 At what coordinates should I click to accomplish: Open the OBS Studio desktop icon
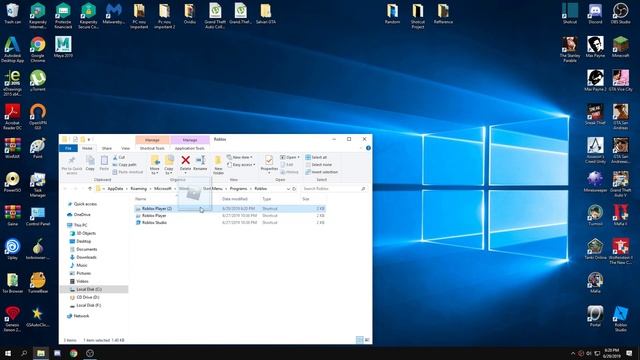620,14
